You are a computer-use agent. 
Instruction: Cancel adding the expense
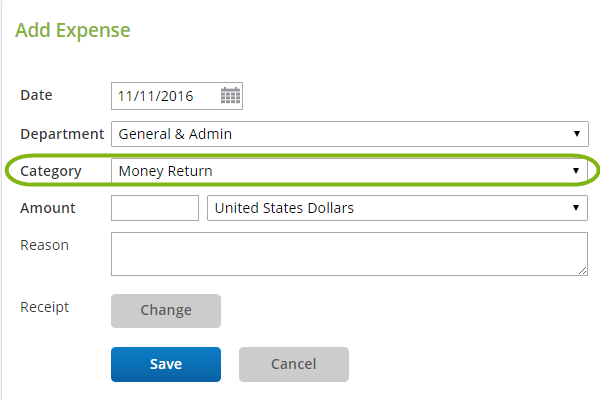pos(294,364)
